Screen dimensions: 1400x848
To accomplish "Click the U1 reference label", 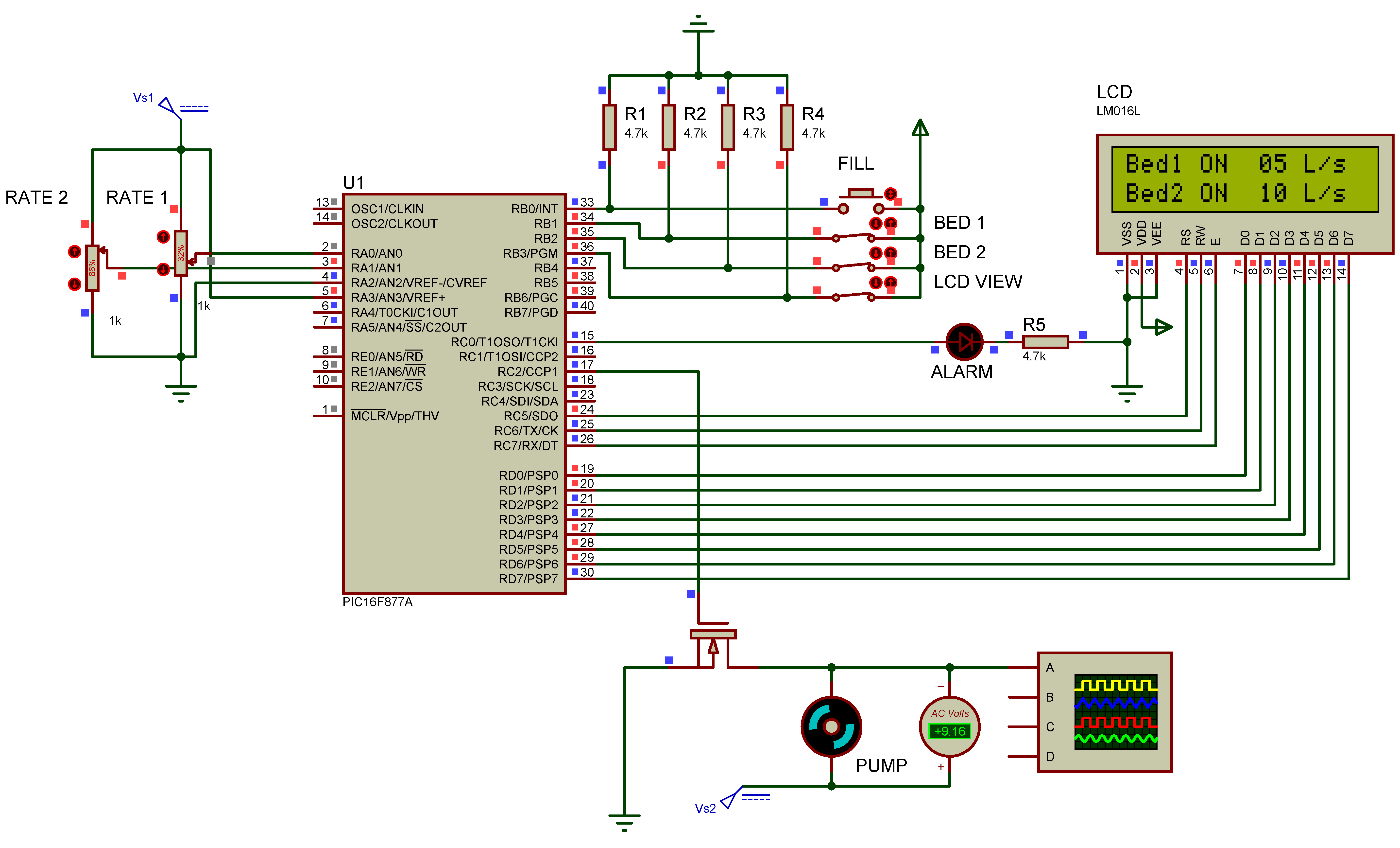I will pos(353,182).
